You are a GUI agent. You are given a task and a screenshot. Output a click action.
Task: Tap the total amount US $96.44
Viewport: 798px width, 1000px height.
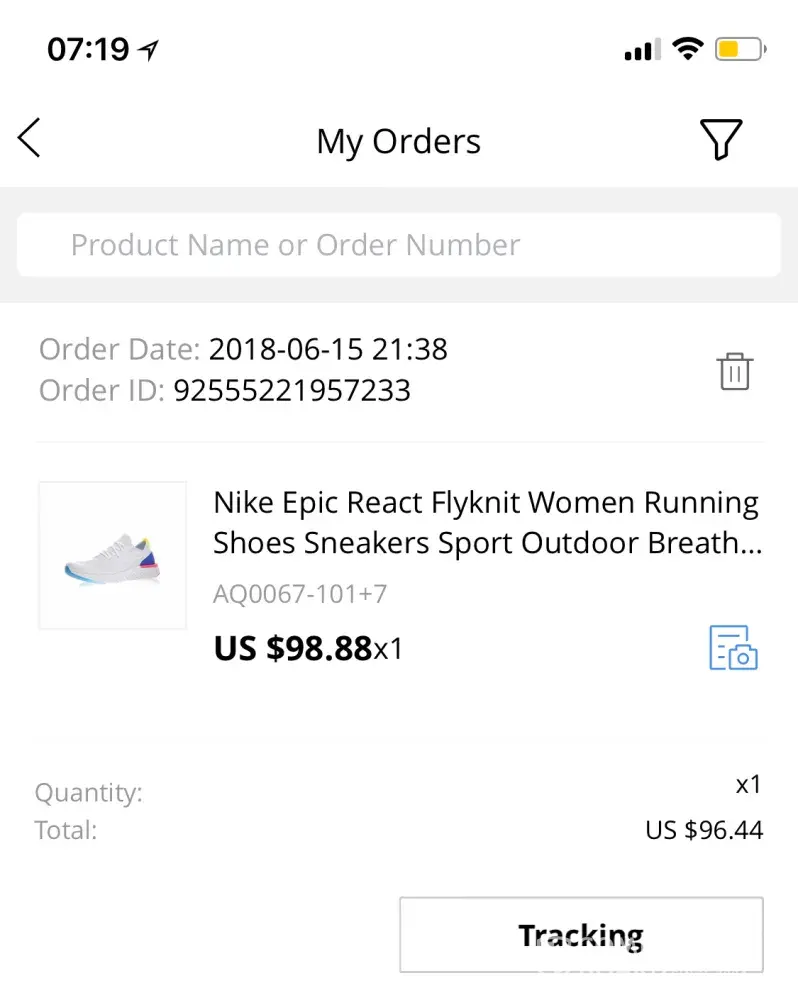point(704,830)
